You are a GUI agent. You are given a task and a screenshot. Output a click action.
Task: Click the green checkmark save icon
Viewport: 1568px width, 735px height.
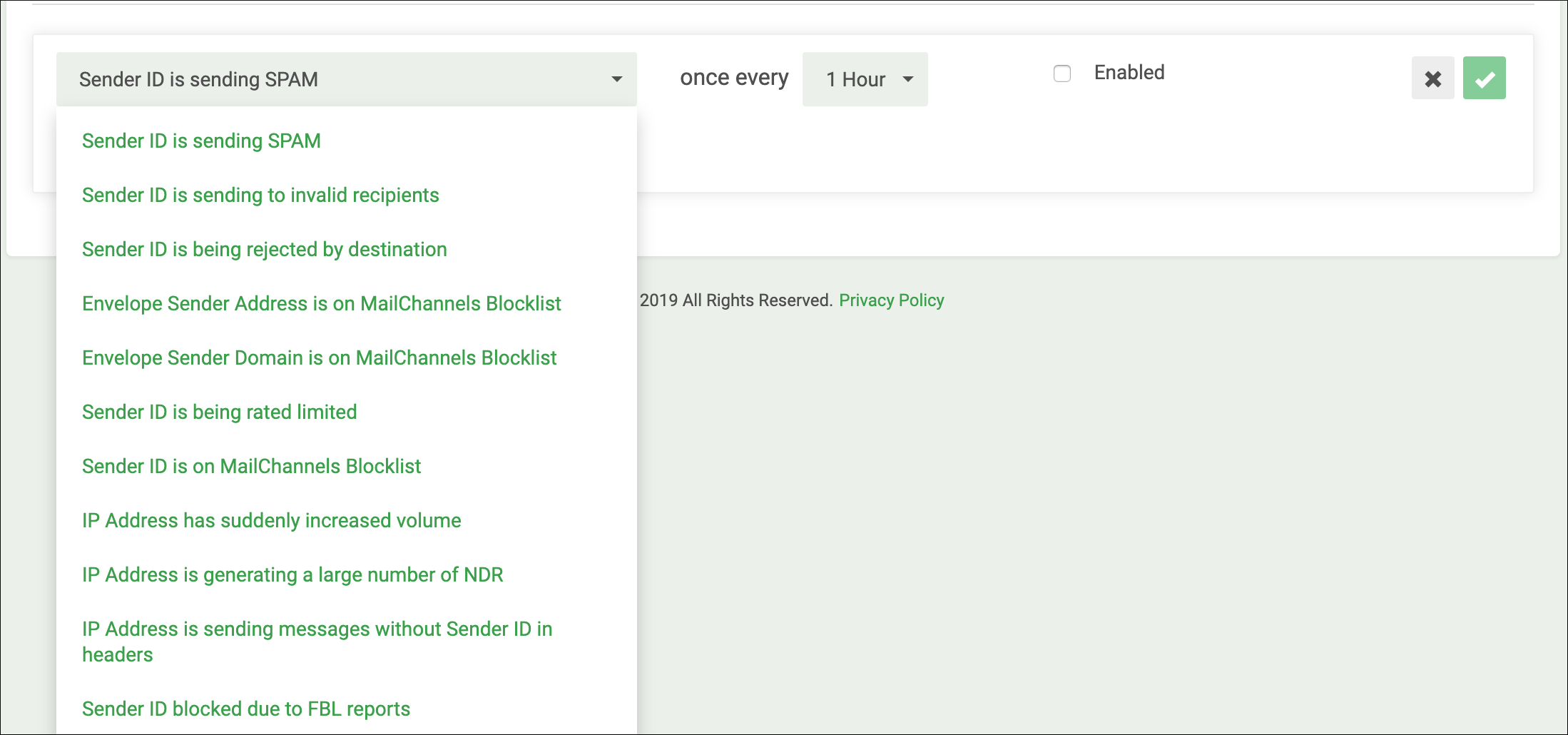[1484, 78]
